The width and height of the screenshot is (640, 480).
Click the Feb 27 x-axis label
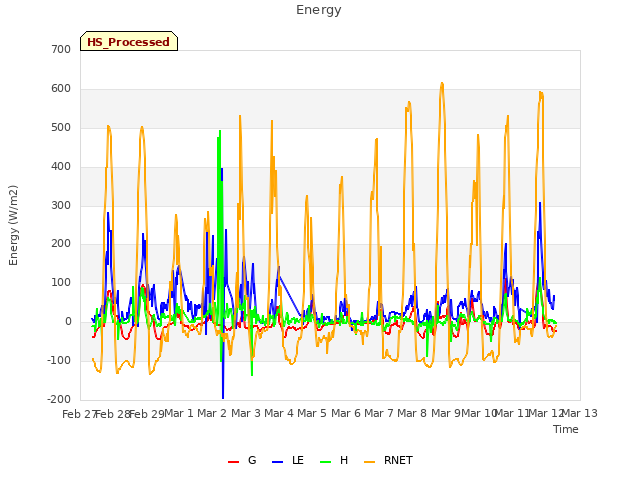point(80,414)
